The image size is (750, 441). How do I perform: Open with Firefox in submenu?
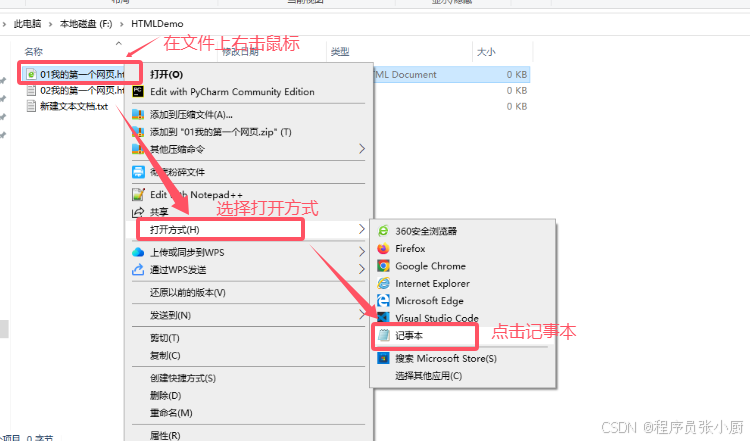463,249
